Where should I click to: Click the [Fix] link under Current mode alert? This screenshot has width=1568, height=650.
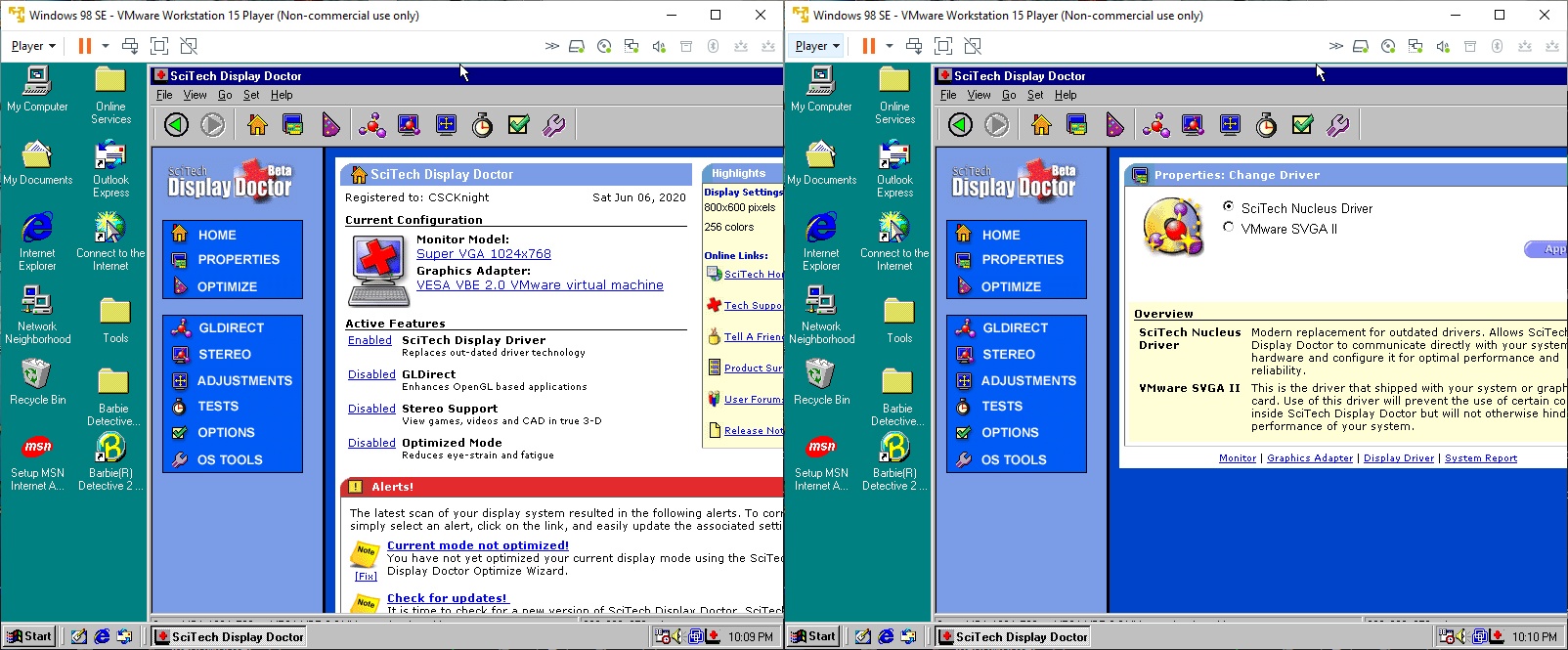[x=366, y=576]
